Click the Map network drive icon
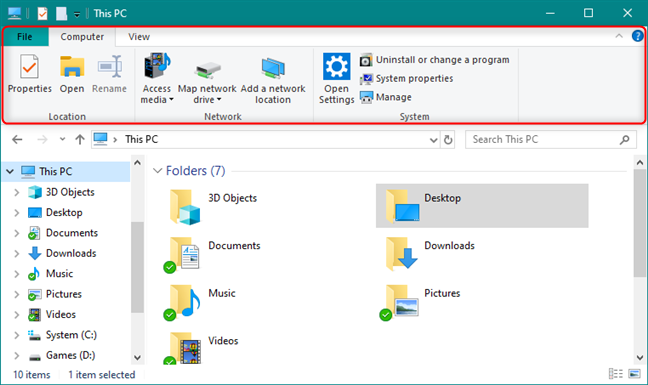Viewport: 648px width, 385px height. [207, 70]
